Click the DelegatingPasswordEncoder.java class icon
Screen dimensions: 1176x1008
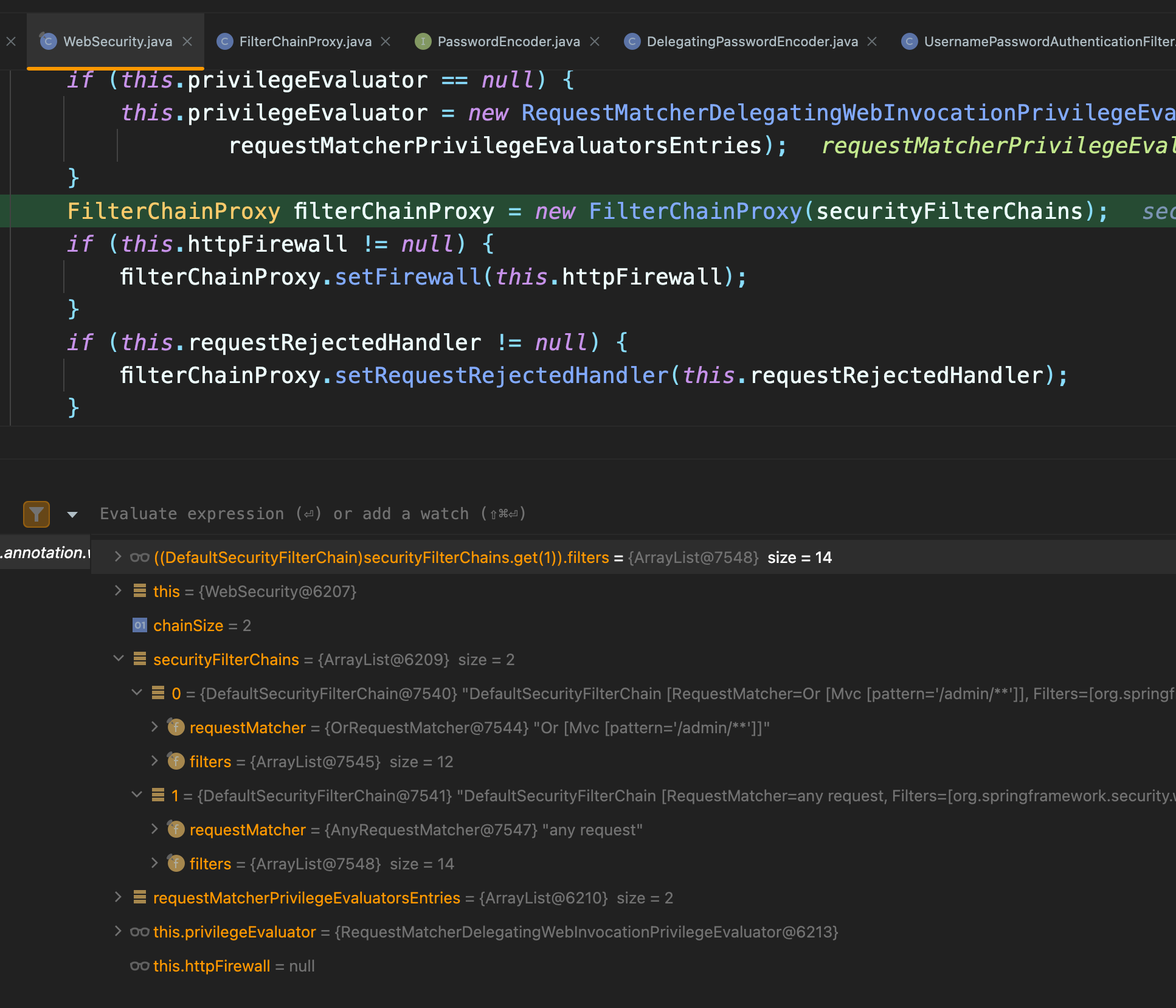coord(632,41)
